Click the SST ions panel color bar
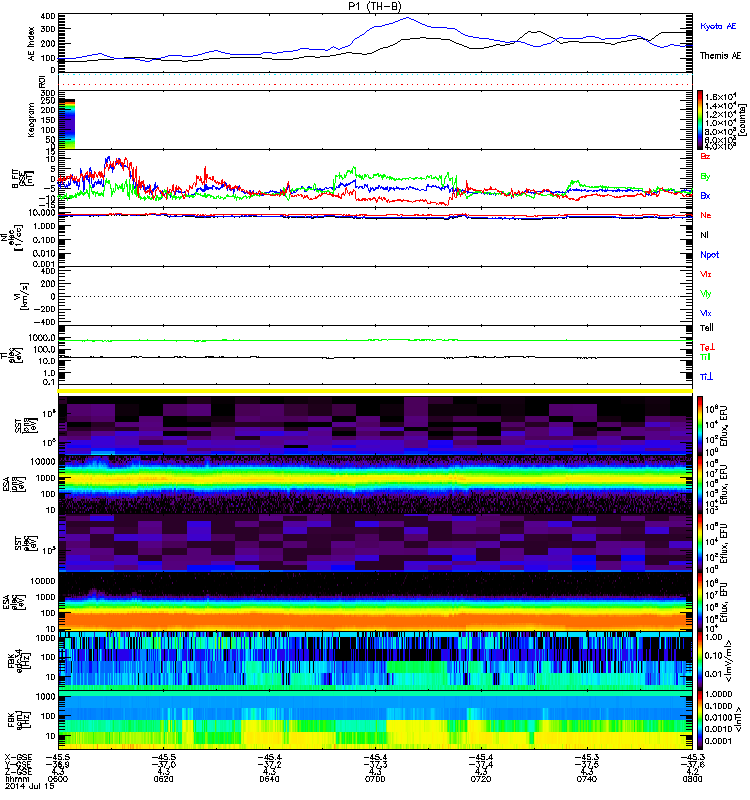This screenshot has width=750, height=800. [700, 426]
